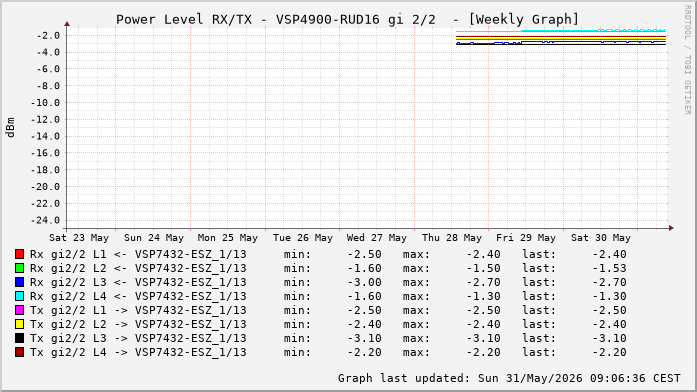Select the Rx gi2/2 L2 legend label
This screenshot has width=697, height=392.
[x=138, y=268]
